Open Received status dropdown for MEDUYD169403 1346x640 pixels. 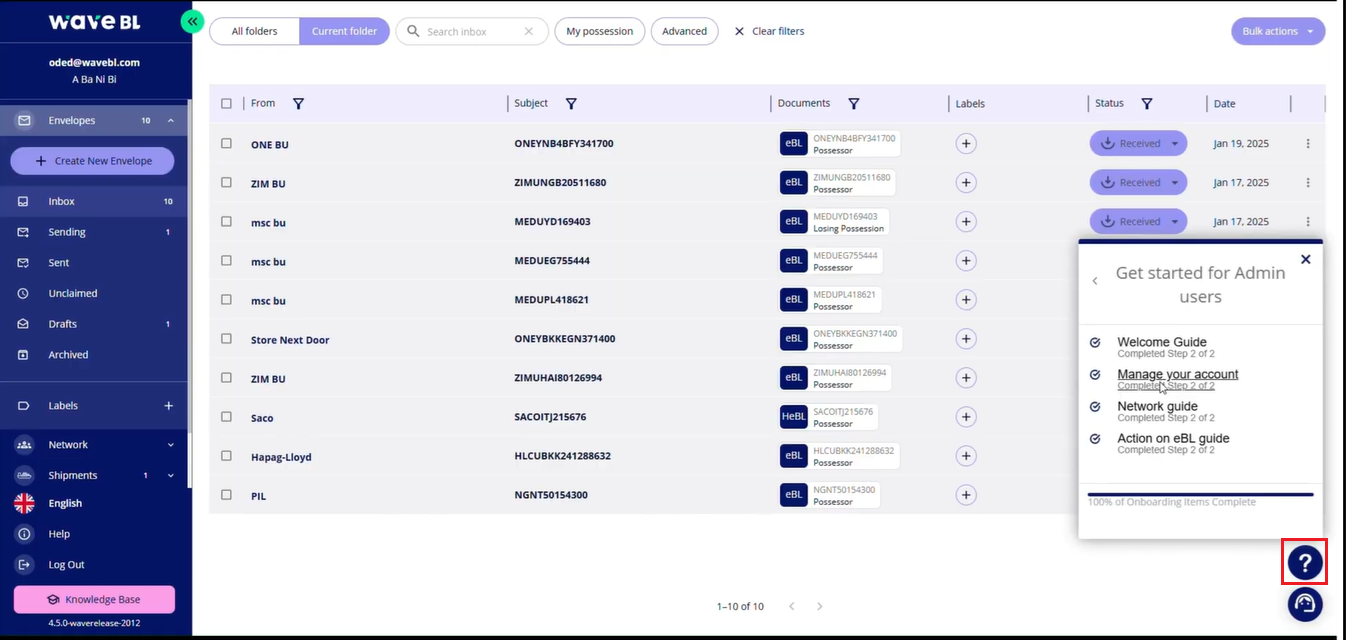[x=1138, y=222]
